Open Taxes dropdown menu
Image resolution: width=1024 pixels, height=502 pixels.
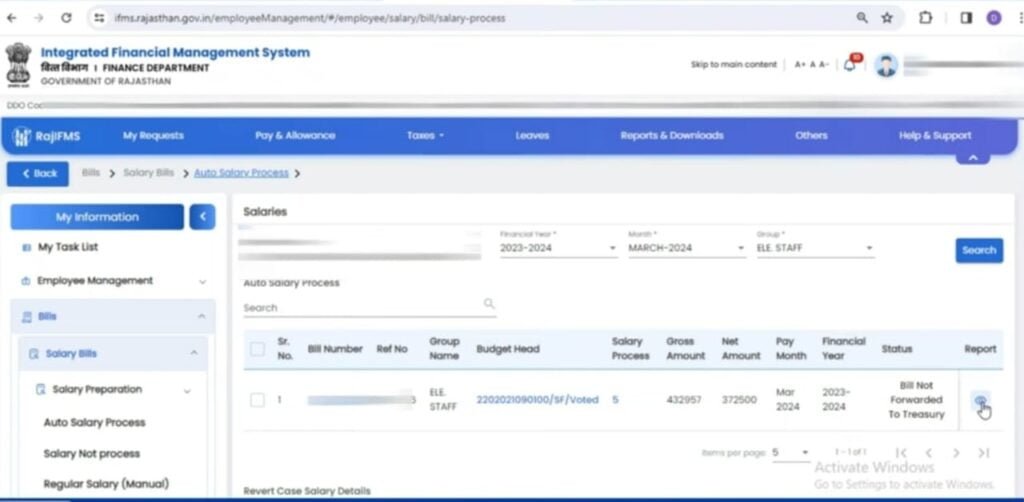[425, 136]
